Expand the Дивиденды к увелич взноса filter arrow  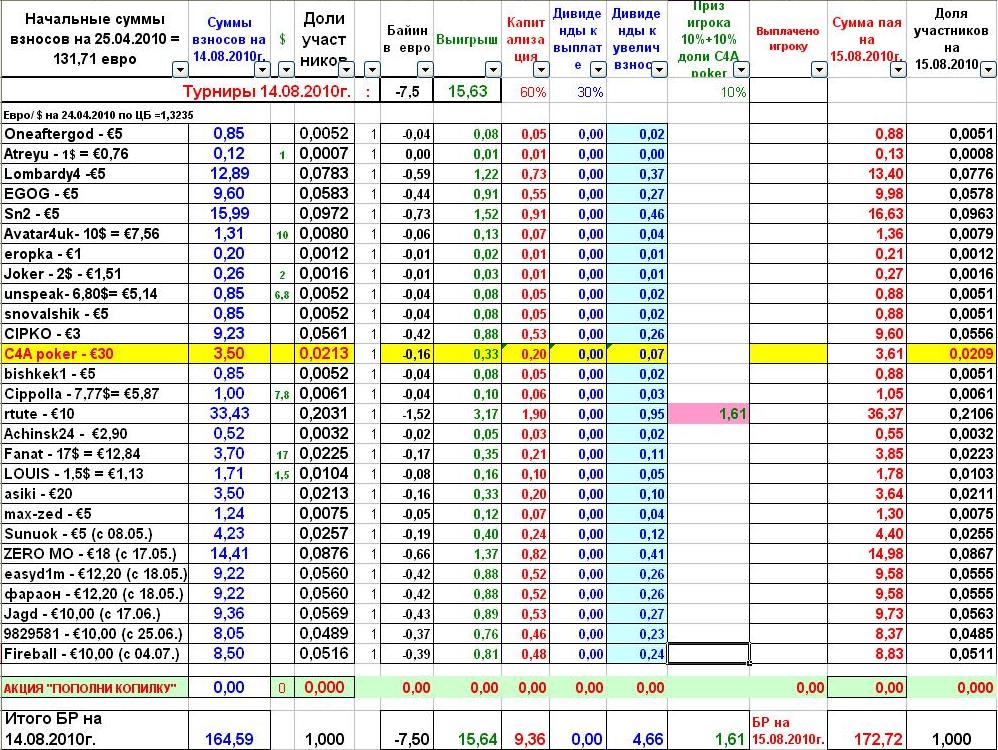pyautogui.click(x=659, y=69)
